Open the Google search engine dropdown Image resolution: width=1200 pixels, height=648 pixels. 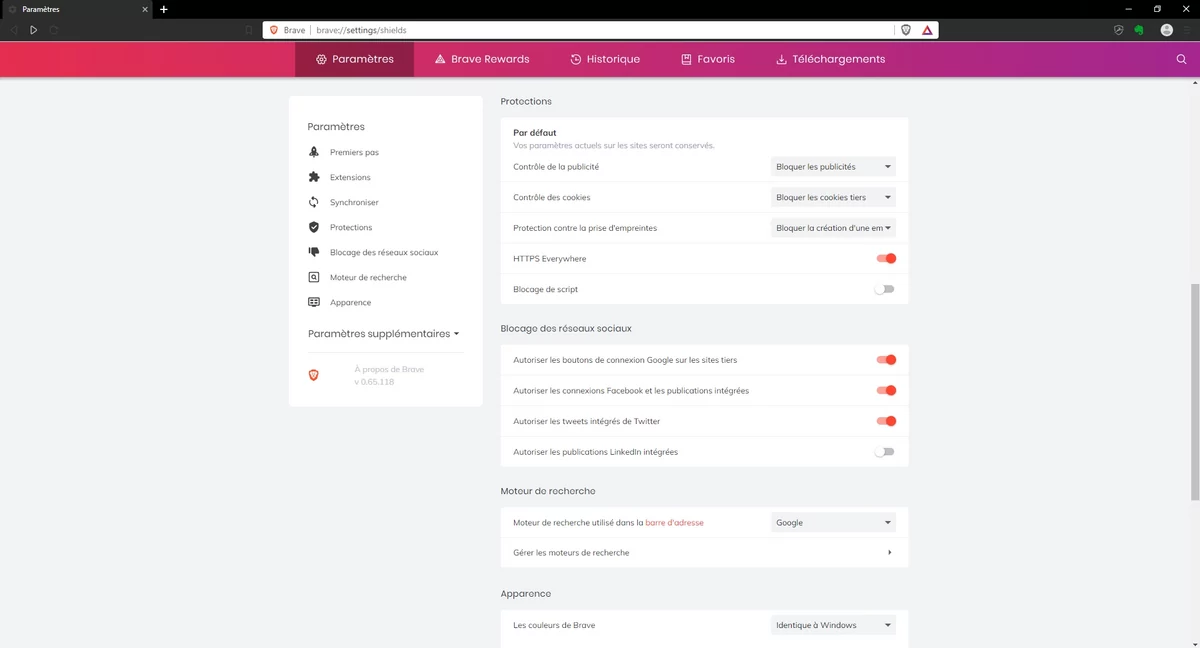(x=833, y=522)
